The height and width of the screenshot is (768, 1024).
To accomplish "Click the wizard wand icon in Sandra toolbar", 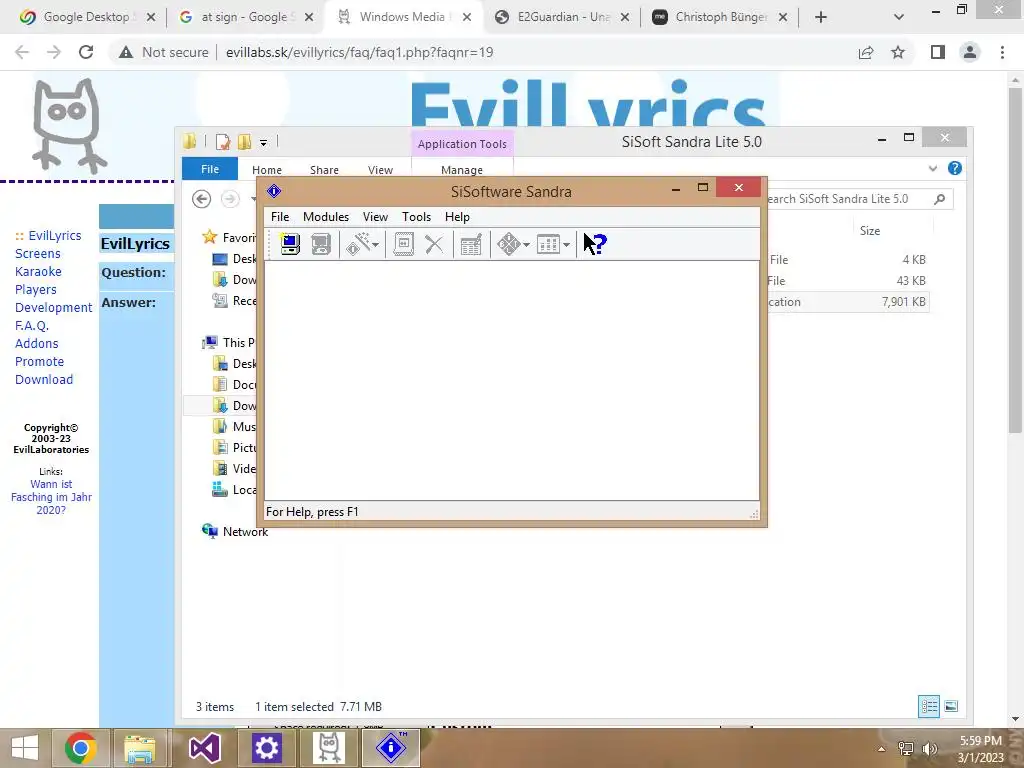I will point(358,244).
